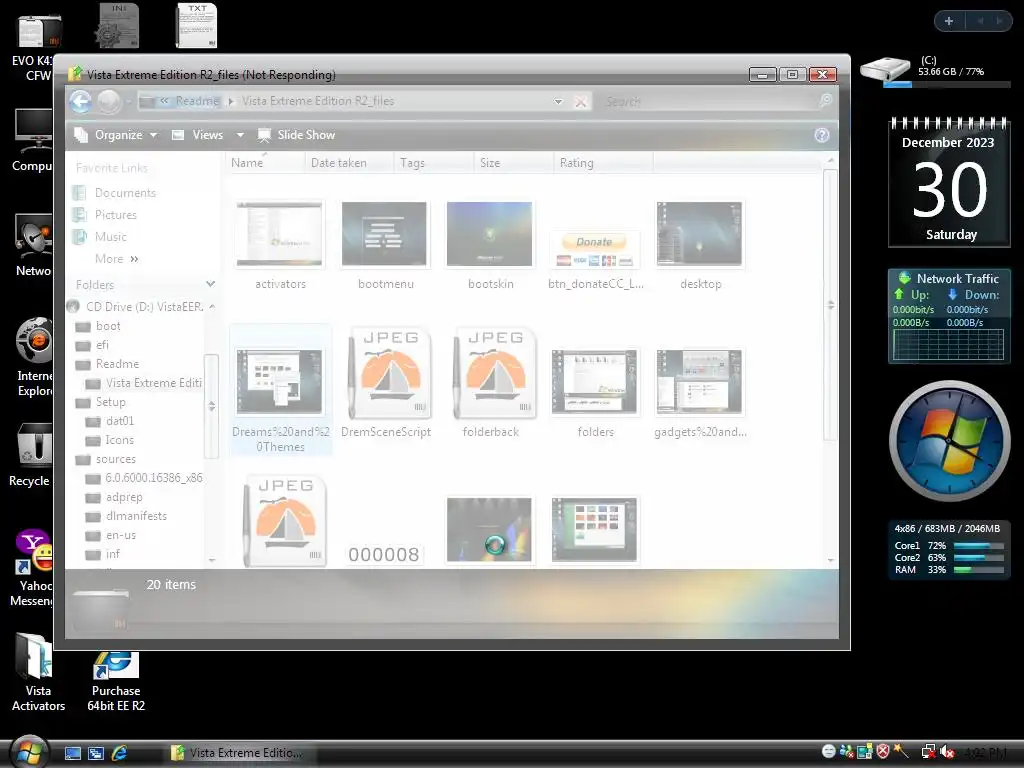Click the C: drive meter gadget
This screenshot has height=768, width=1024.
(935, 71)
